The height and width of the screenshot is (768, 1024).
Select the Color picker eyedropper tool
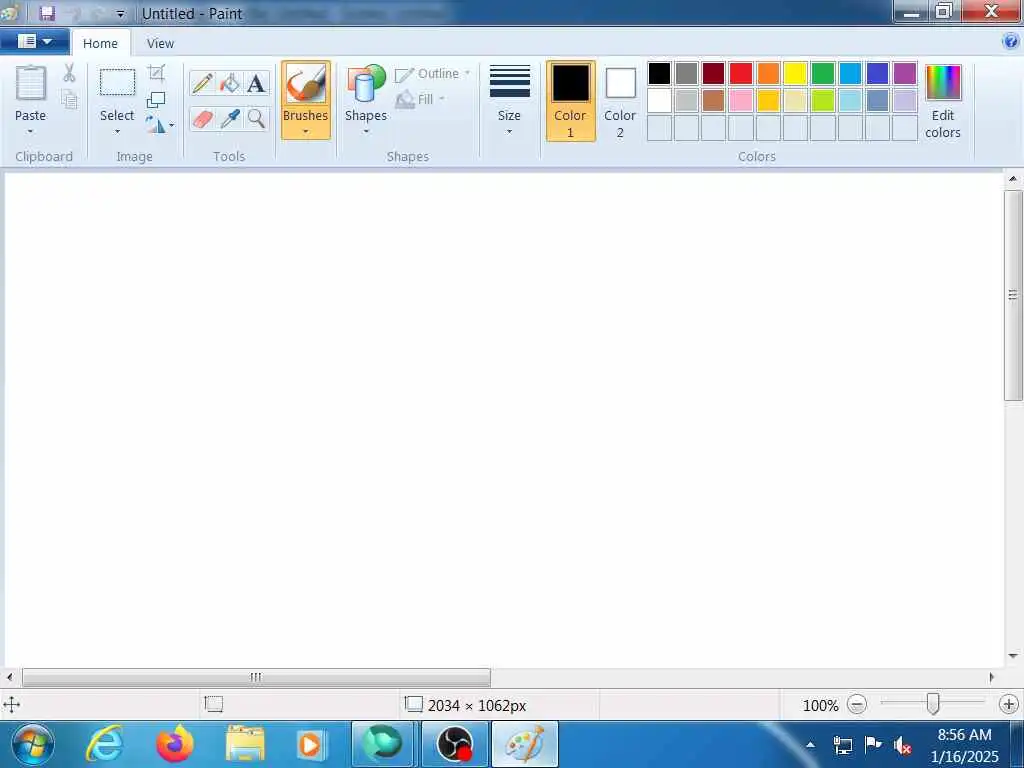point(229,119)
